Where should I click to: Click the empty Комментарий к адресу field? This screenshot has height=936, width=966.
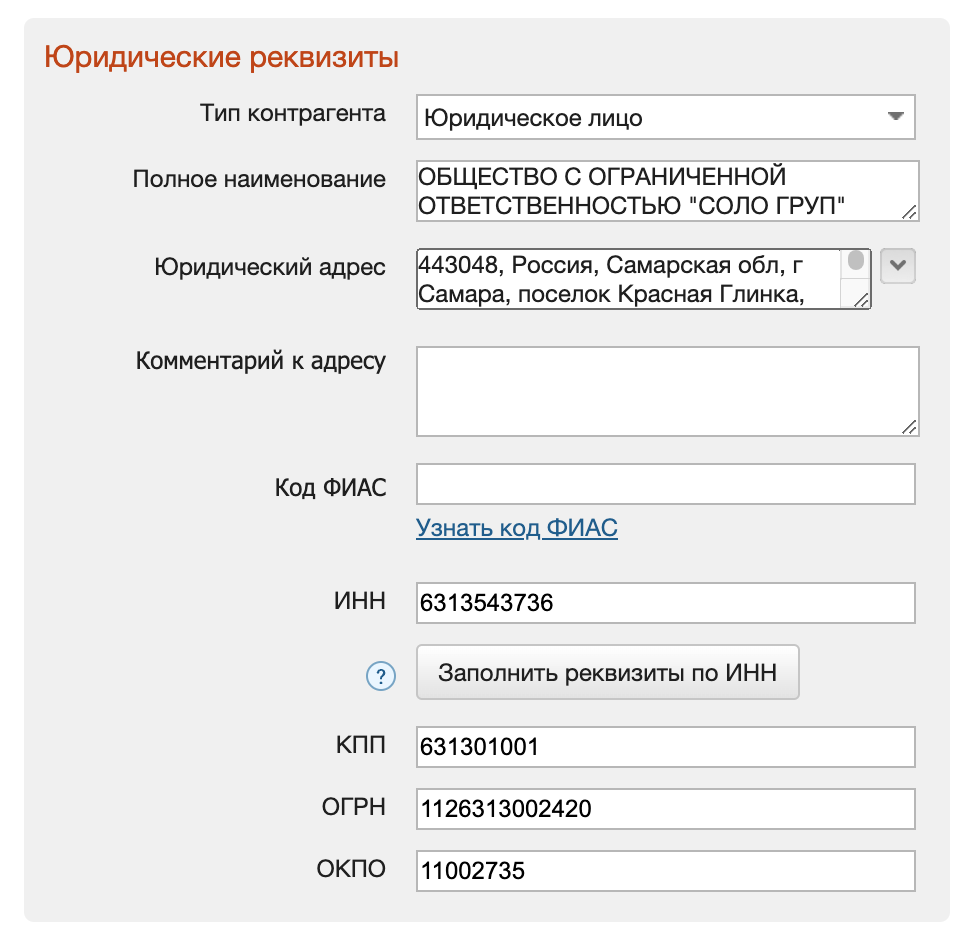[x=666, y=391]
